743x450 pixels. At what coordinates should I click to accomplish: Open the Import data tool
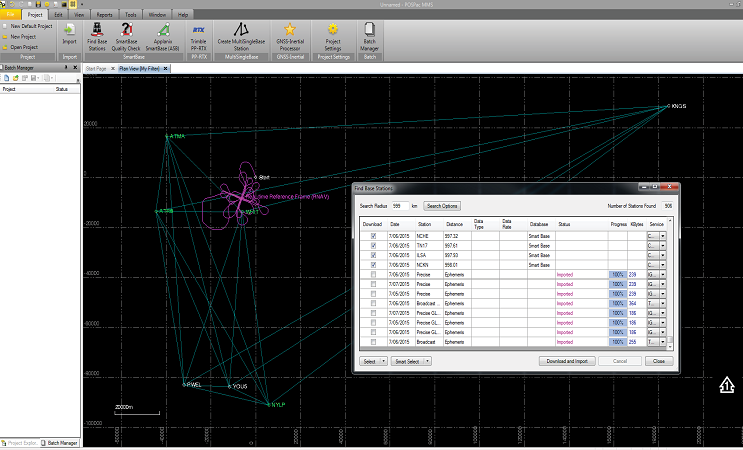pos(69,34)
